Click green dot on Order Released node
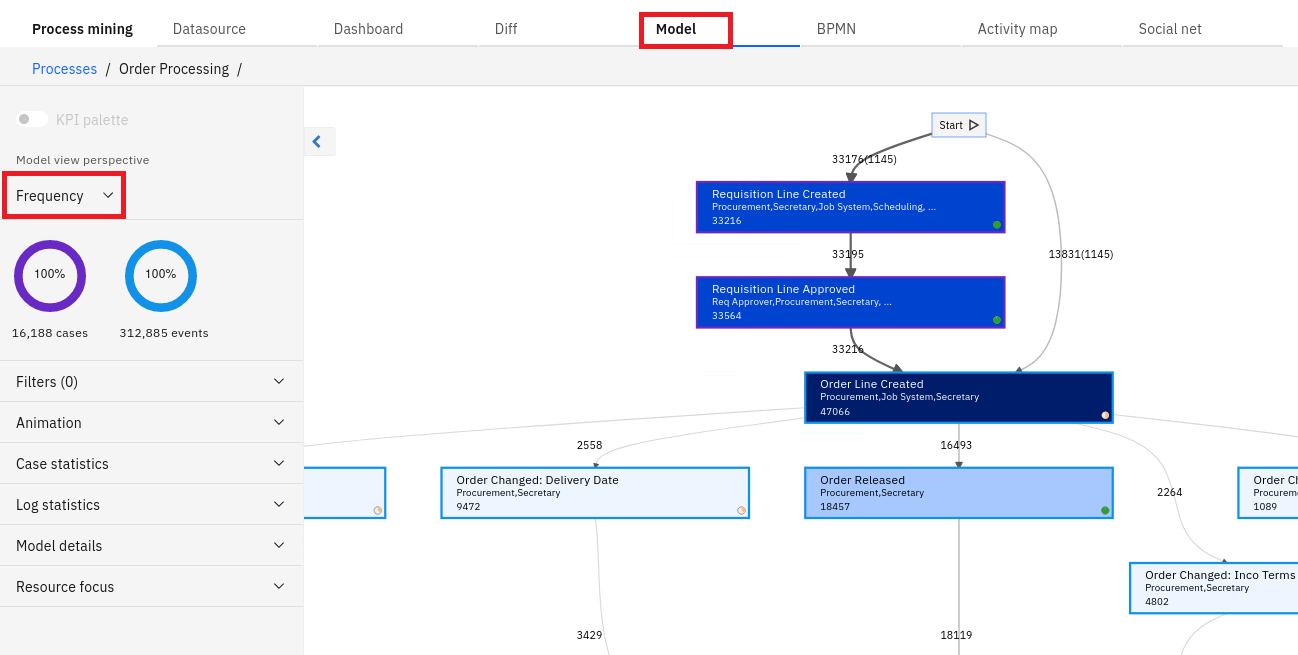1298x655 pixels. pyautogui.click(x=1104, y=509)
